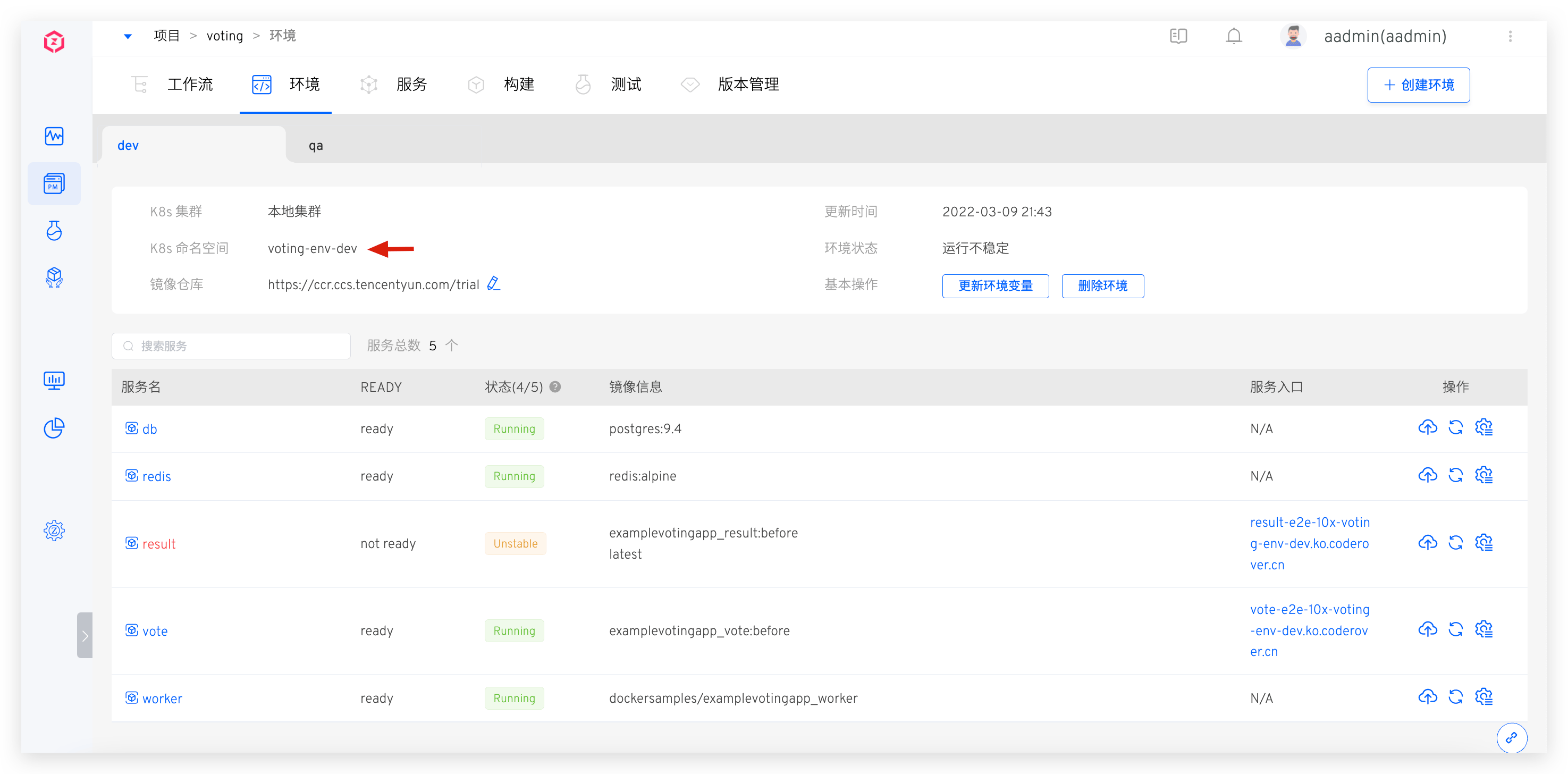The width and height of the screenshot is (1568, 774).
Task: Click the 创建环境 button
Action: [1418, 85]
